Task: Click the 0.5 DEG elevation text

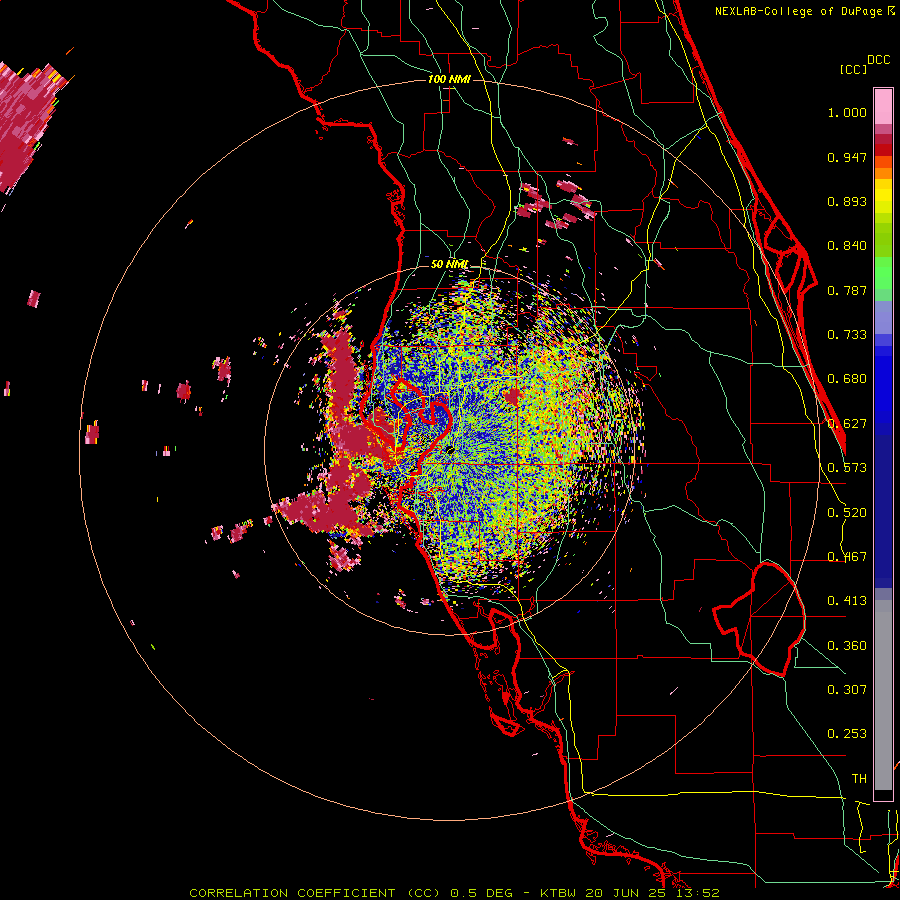Action: 481,893
